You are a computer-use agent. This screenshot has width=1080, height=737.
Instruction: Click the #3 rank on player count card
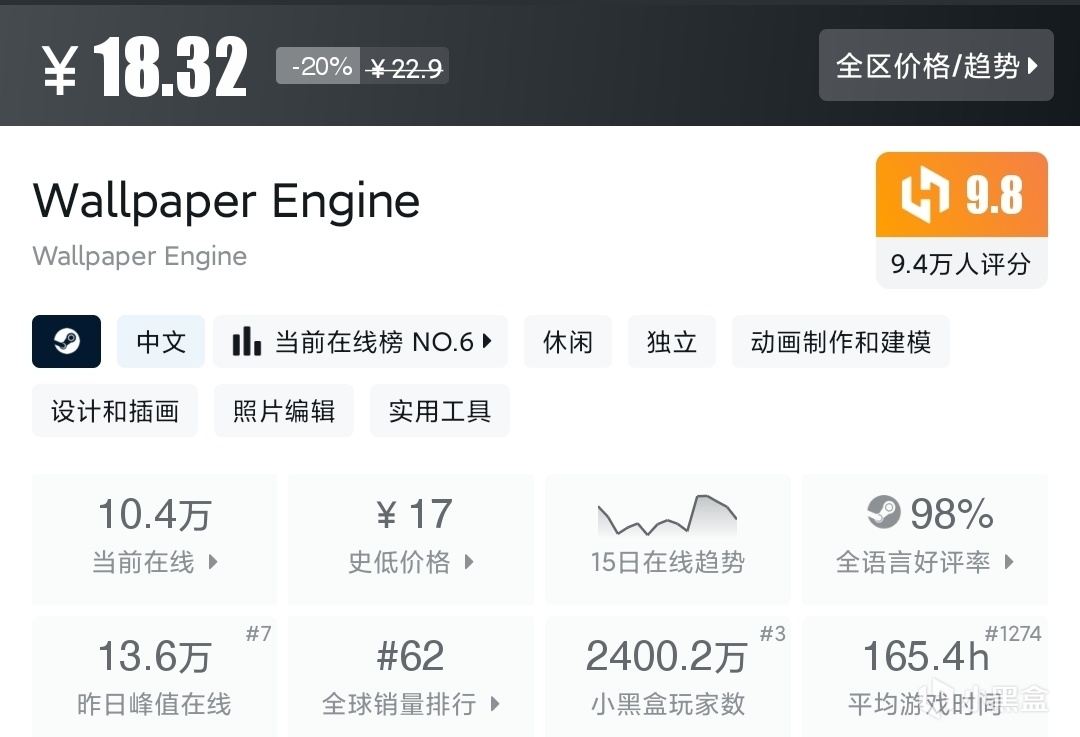773,633
